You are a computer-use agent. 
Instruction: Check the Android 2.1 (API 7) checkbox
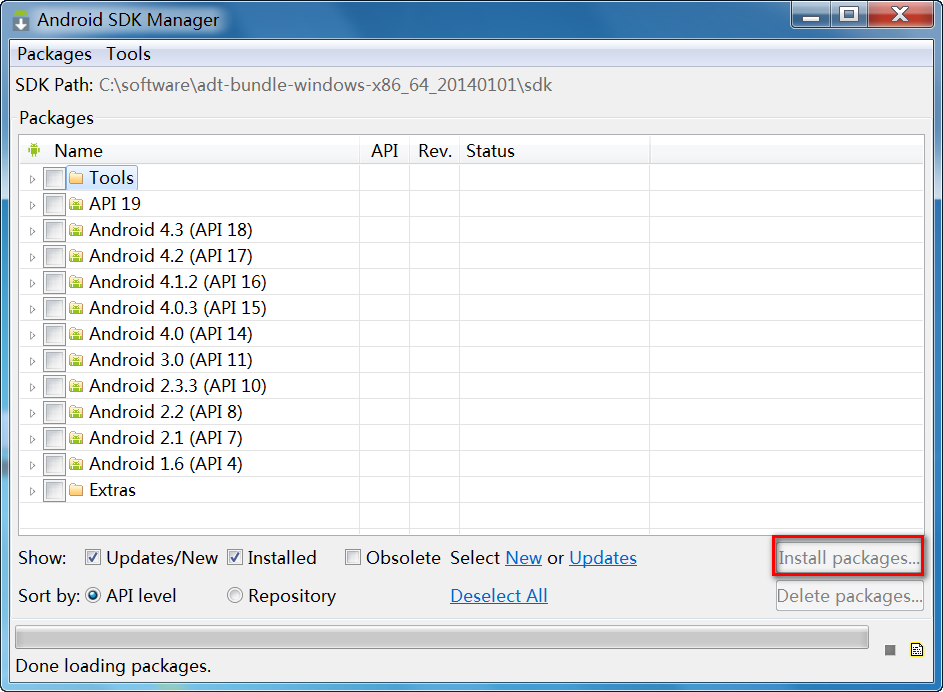54,438
